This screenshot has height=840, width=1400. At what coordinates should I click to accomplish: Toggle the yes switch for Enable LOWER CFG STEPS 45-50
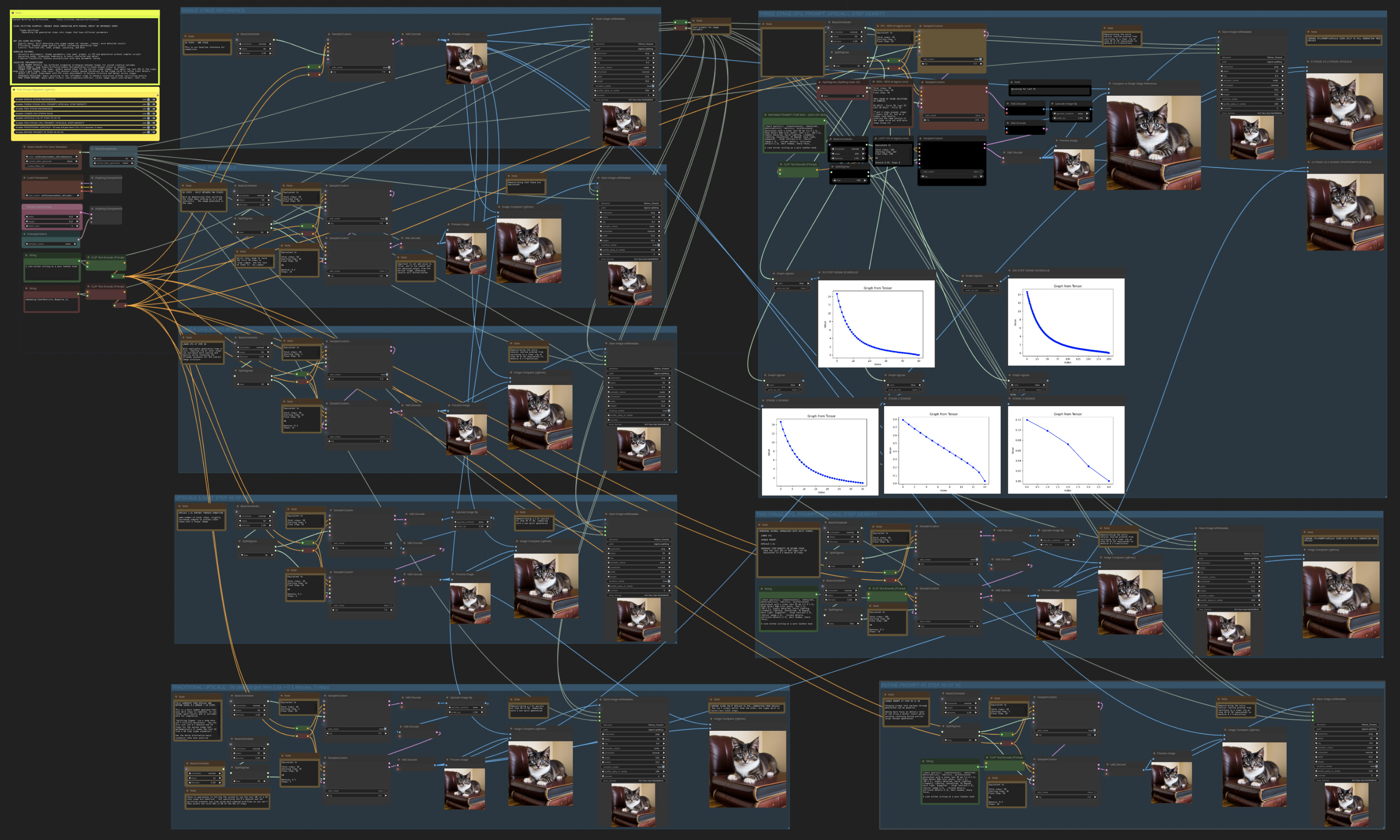coord(149,114)
